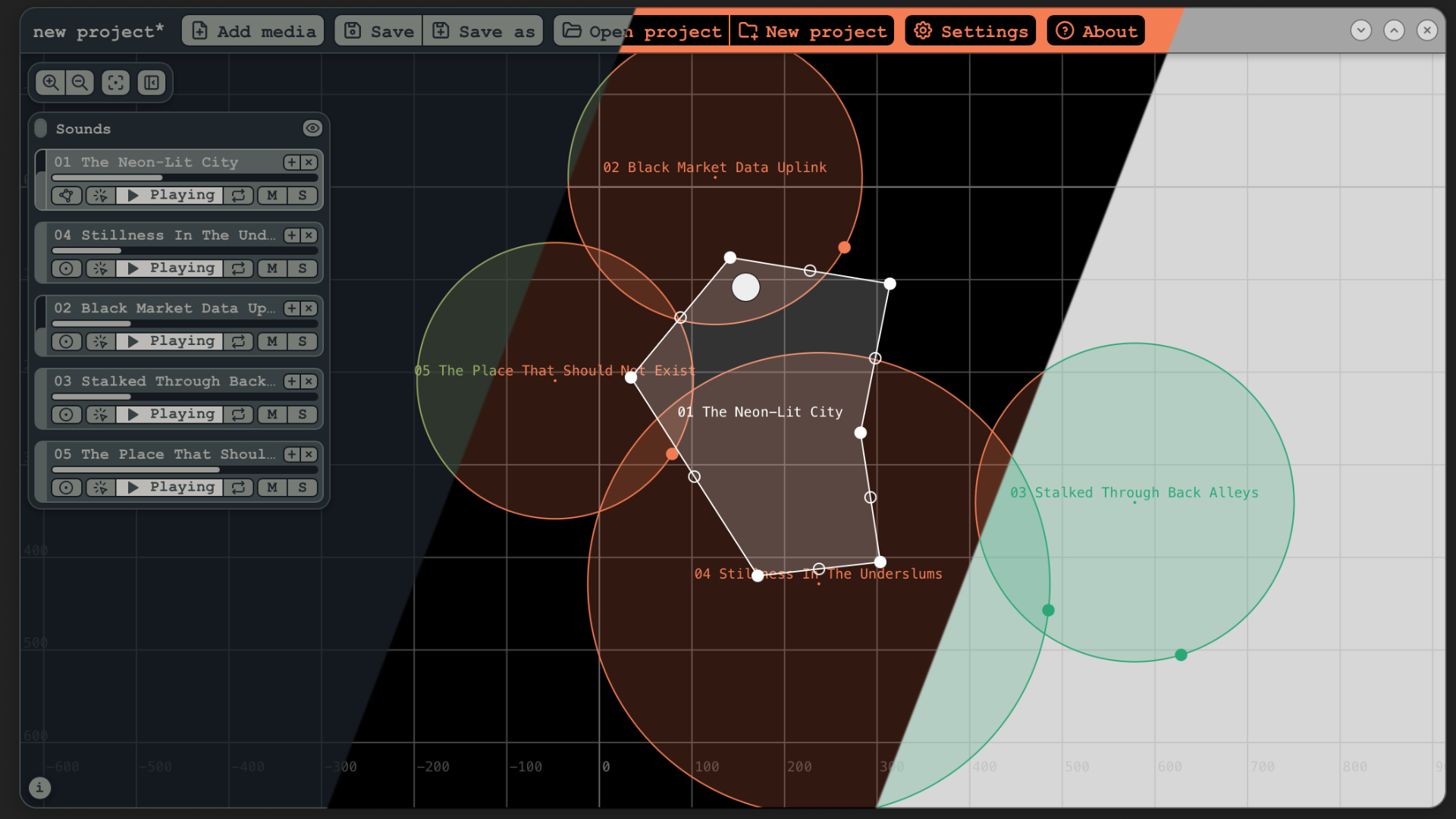1456x819 pixels.
Task: Remove 03 Stalked Through Back... sound
Action: pos(309,381)
